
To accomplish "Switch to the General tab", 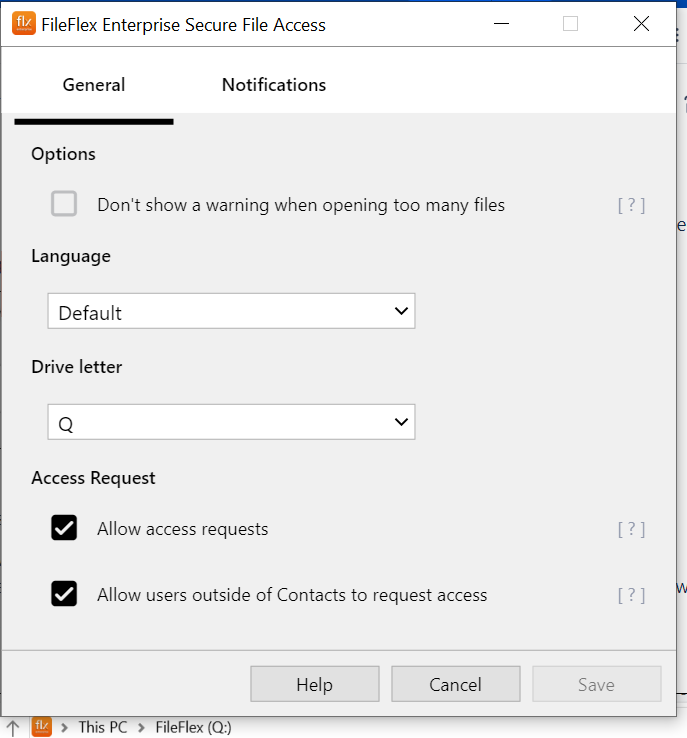I will click(x=94, y=85).
